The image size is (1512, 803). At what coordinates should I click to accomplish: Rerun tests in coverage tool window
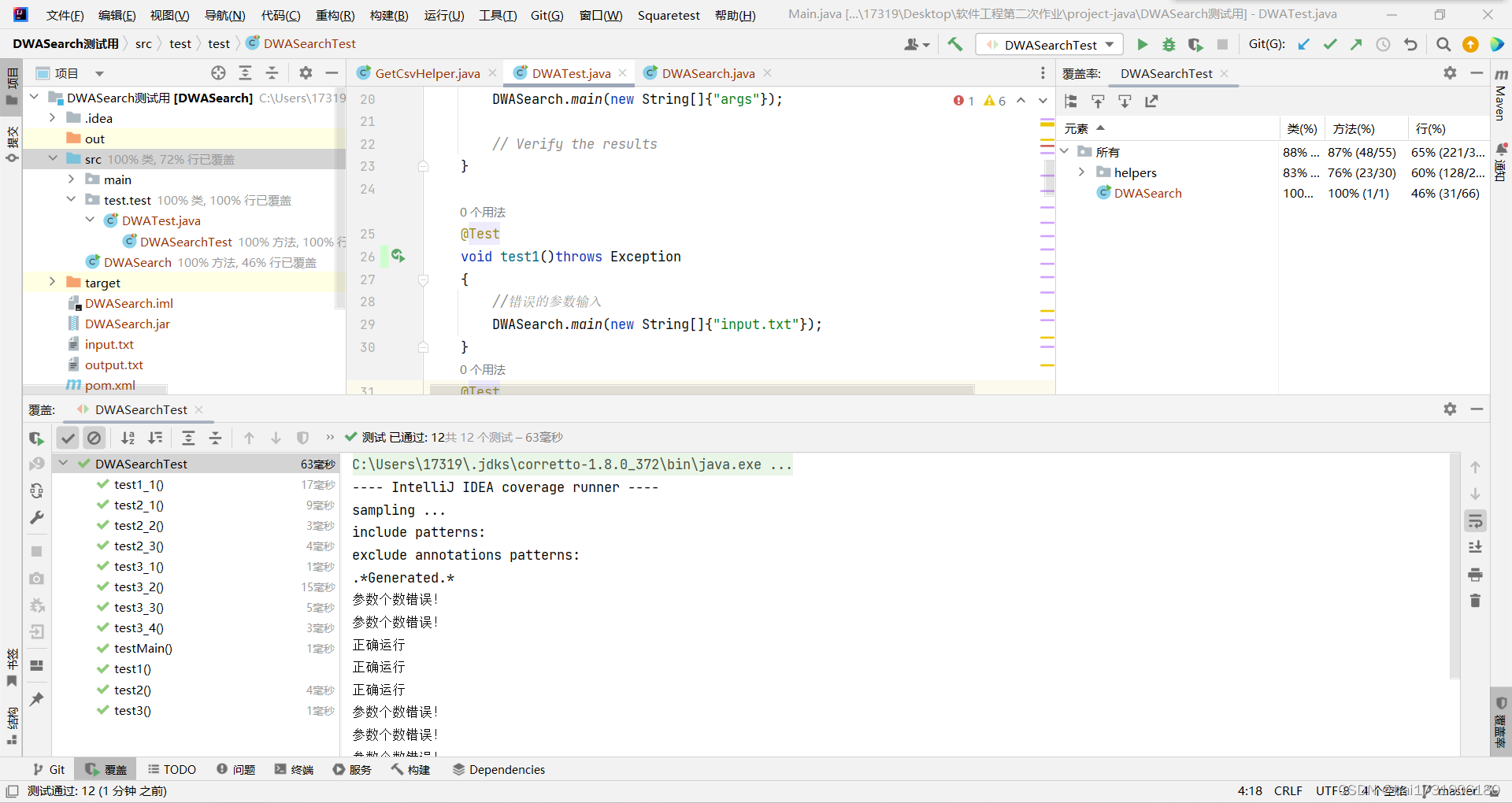[36, 439]
